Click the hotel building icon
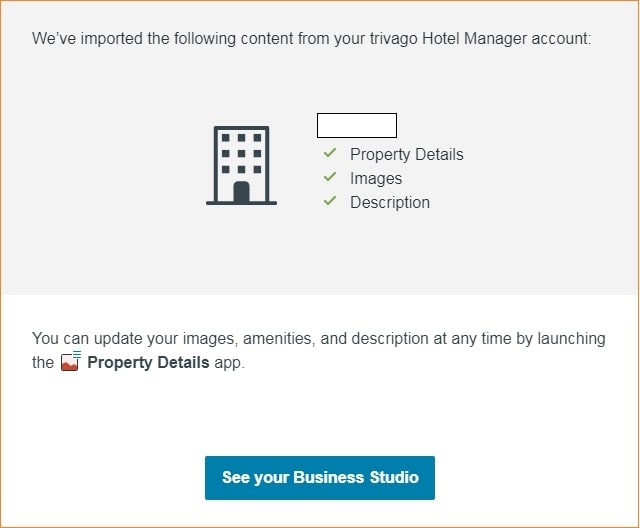The height and width of the screenshot is (528, 640). 241,165
